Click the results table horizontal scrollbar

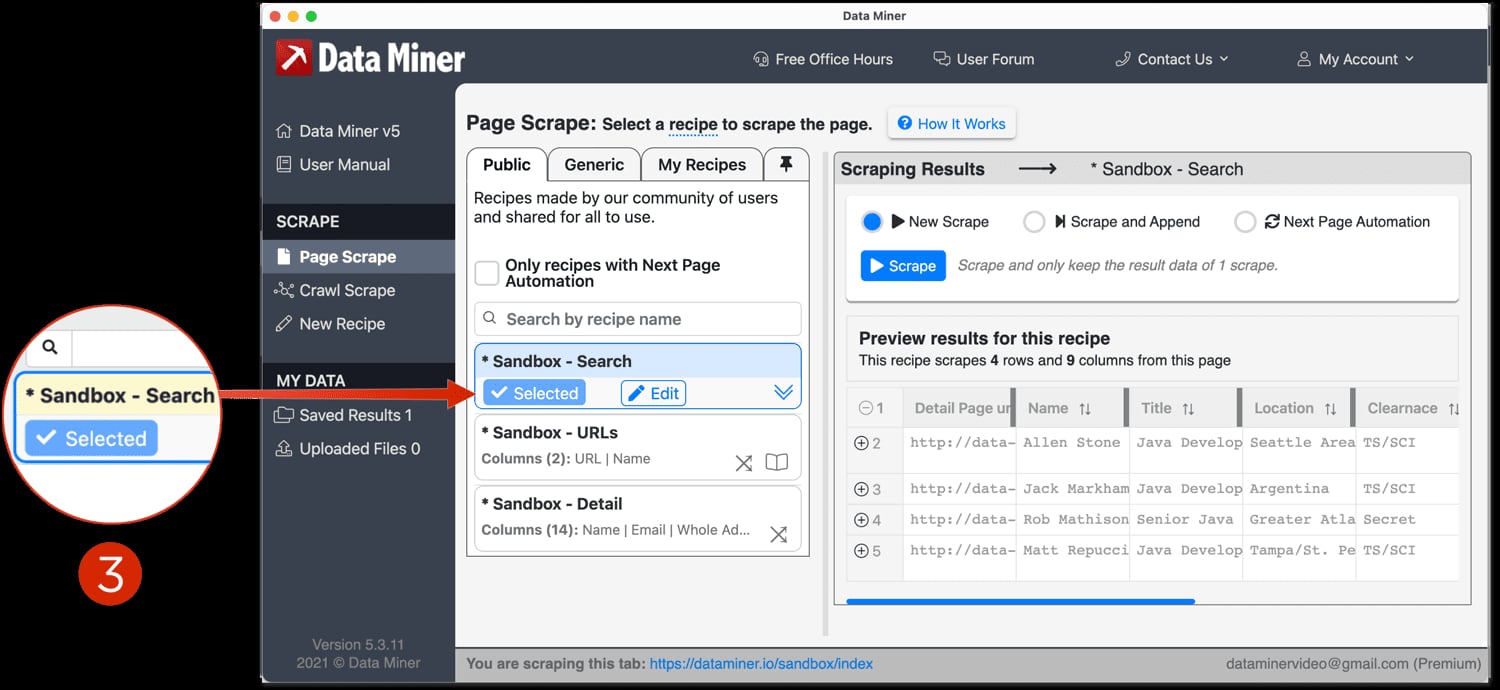[1020, 602]
